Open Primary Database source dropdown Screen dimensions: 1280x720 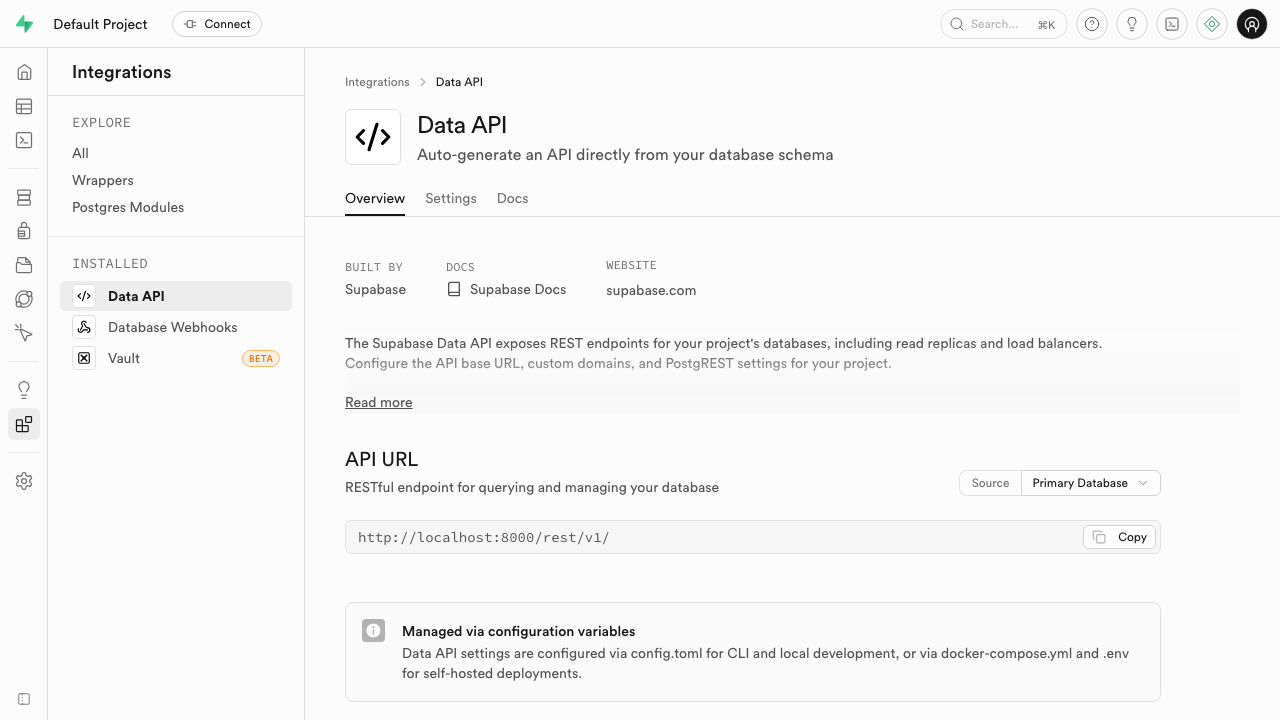[1090, 483]
